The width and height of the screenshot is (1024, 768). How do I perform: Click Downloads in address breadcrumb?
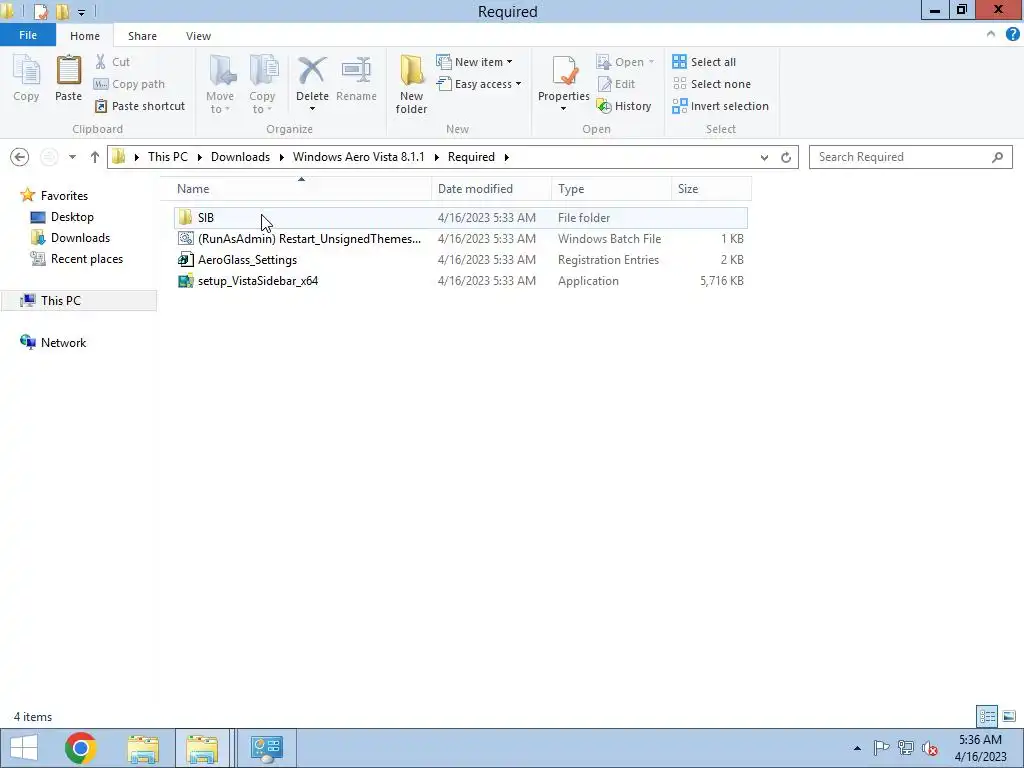tap(240, 157)
